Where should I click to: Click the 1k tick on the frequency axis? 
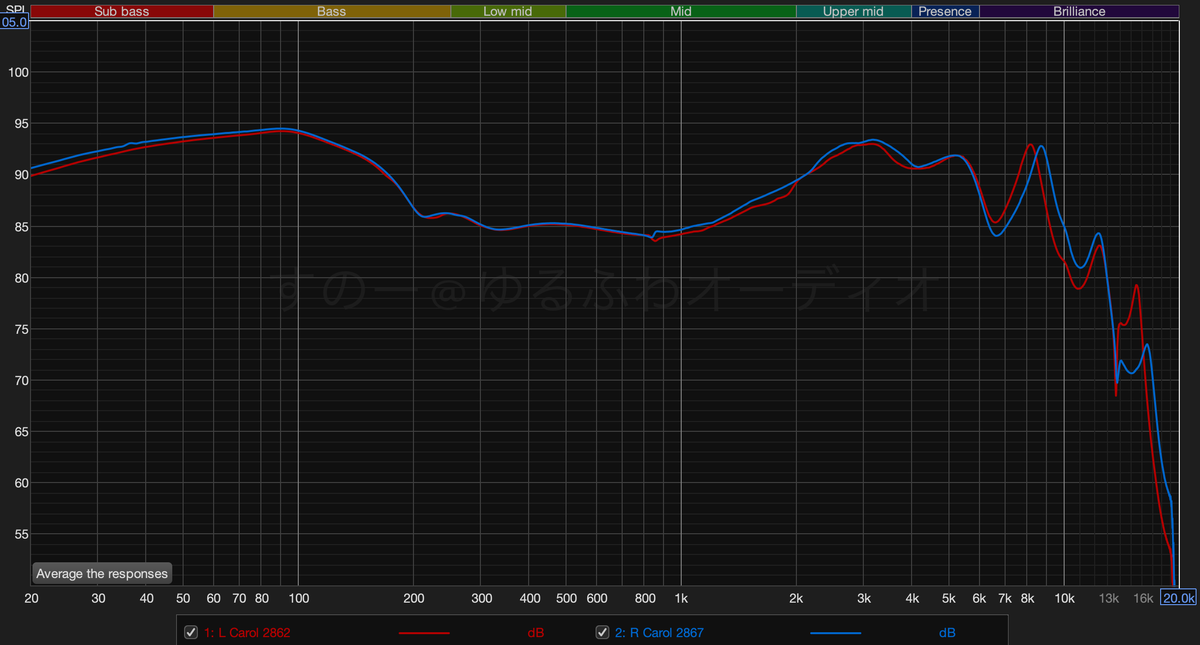(681, 599)
